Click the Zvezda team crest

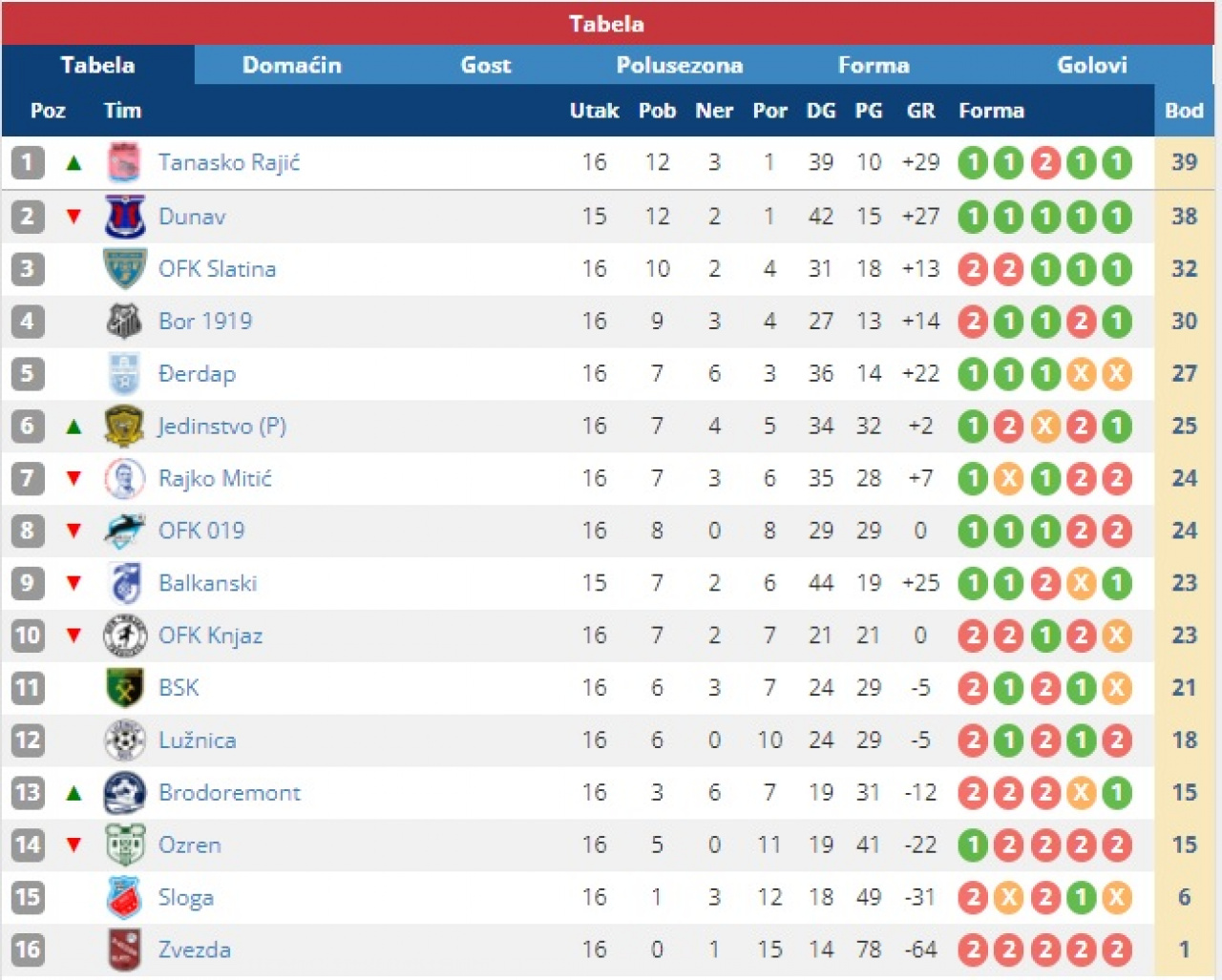click(124, 949)
